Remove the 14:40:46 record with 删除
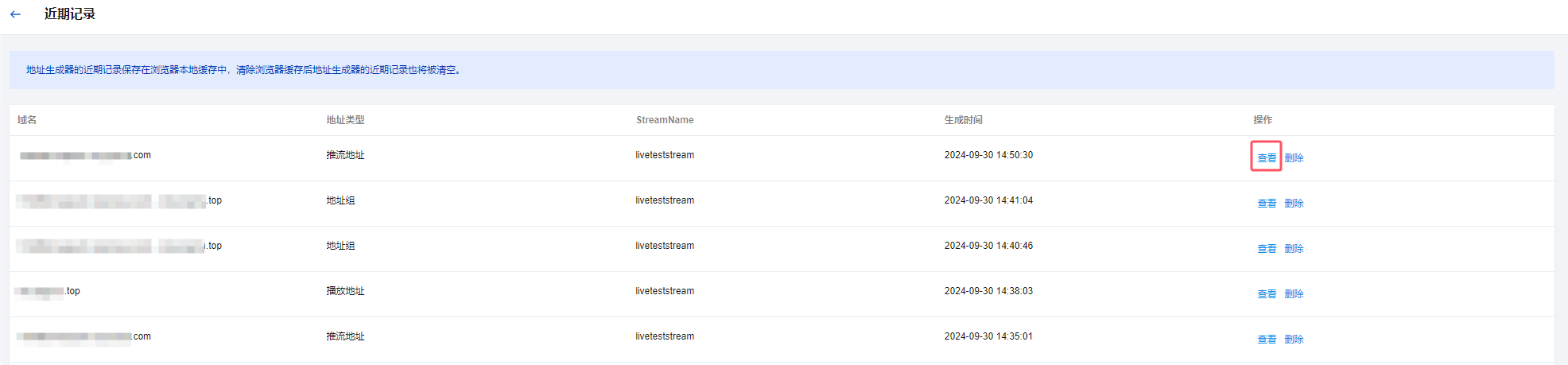The image size is (1568, 365). tap(1294, 248)
